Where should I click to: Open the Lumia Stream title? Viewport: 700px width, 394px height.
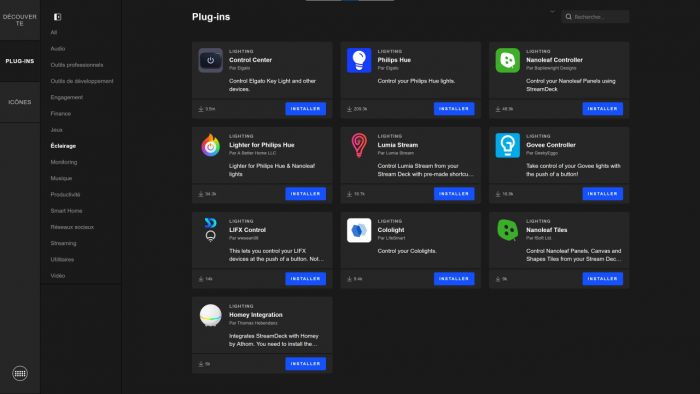tap(398, 145)
